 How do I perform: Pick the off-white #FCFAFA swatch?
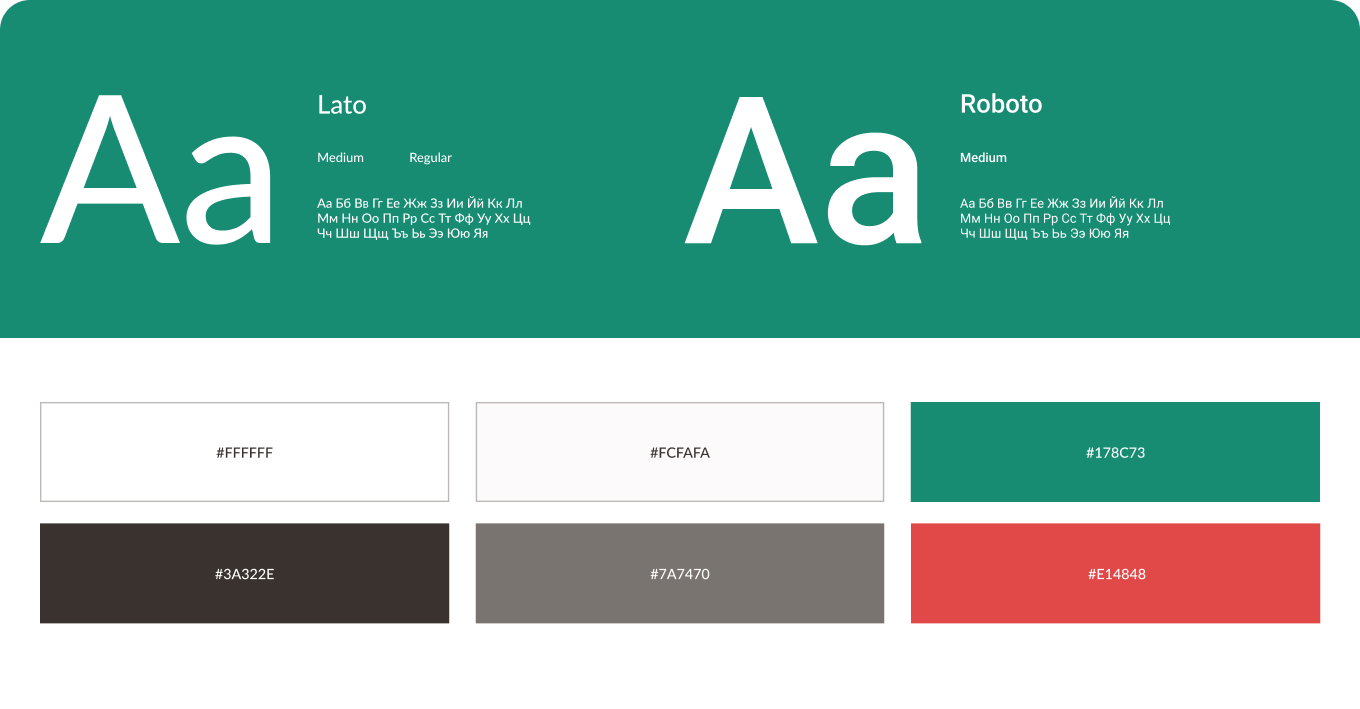point(680,452)
